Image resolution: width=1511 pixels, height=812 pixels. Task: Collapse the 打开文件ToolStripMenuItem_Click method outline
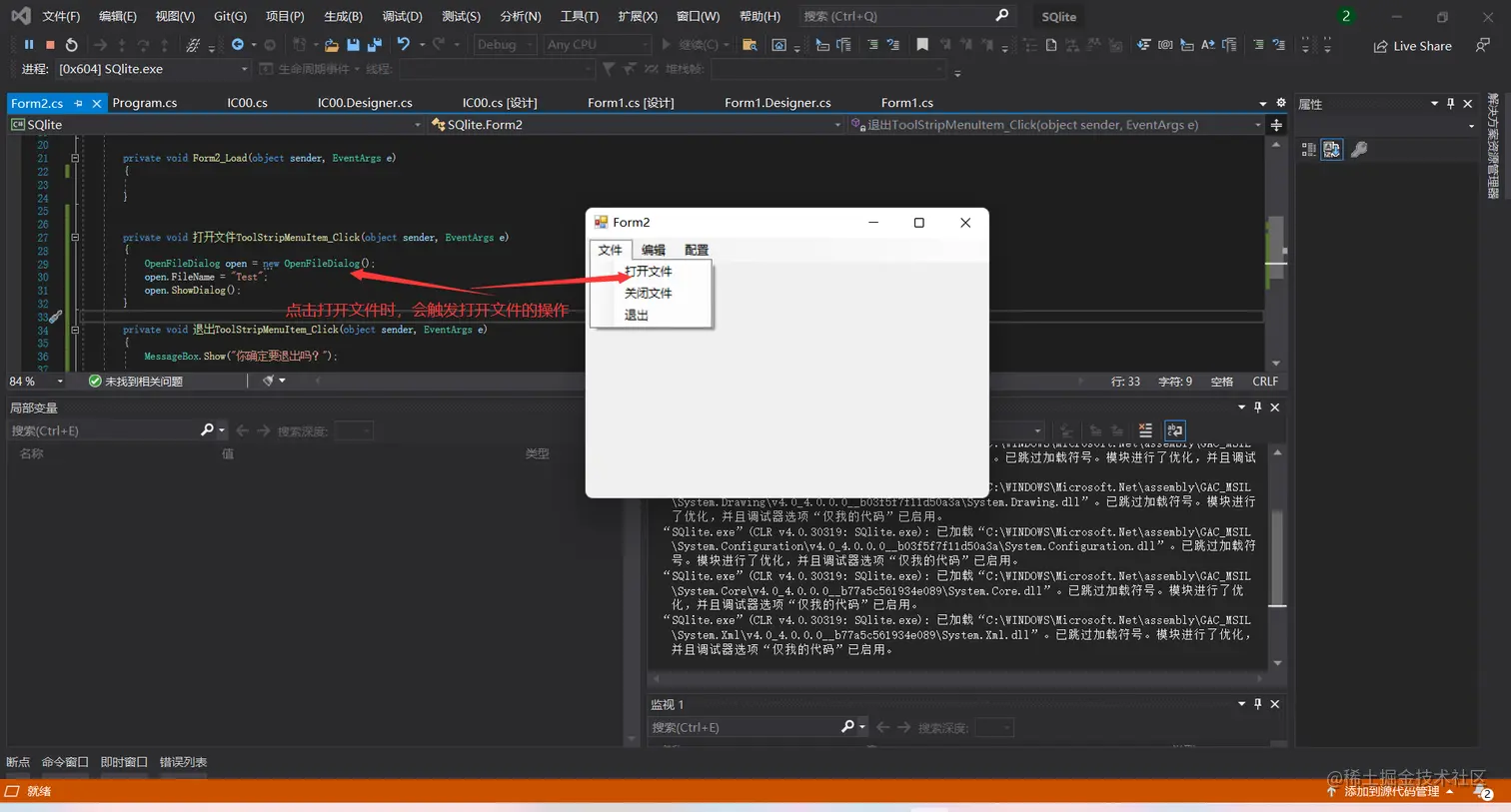coord(75,238)
